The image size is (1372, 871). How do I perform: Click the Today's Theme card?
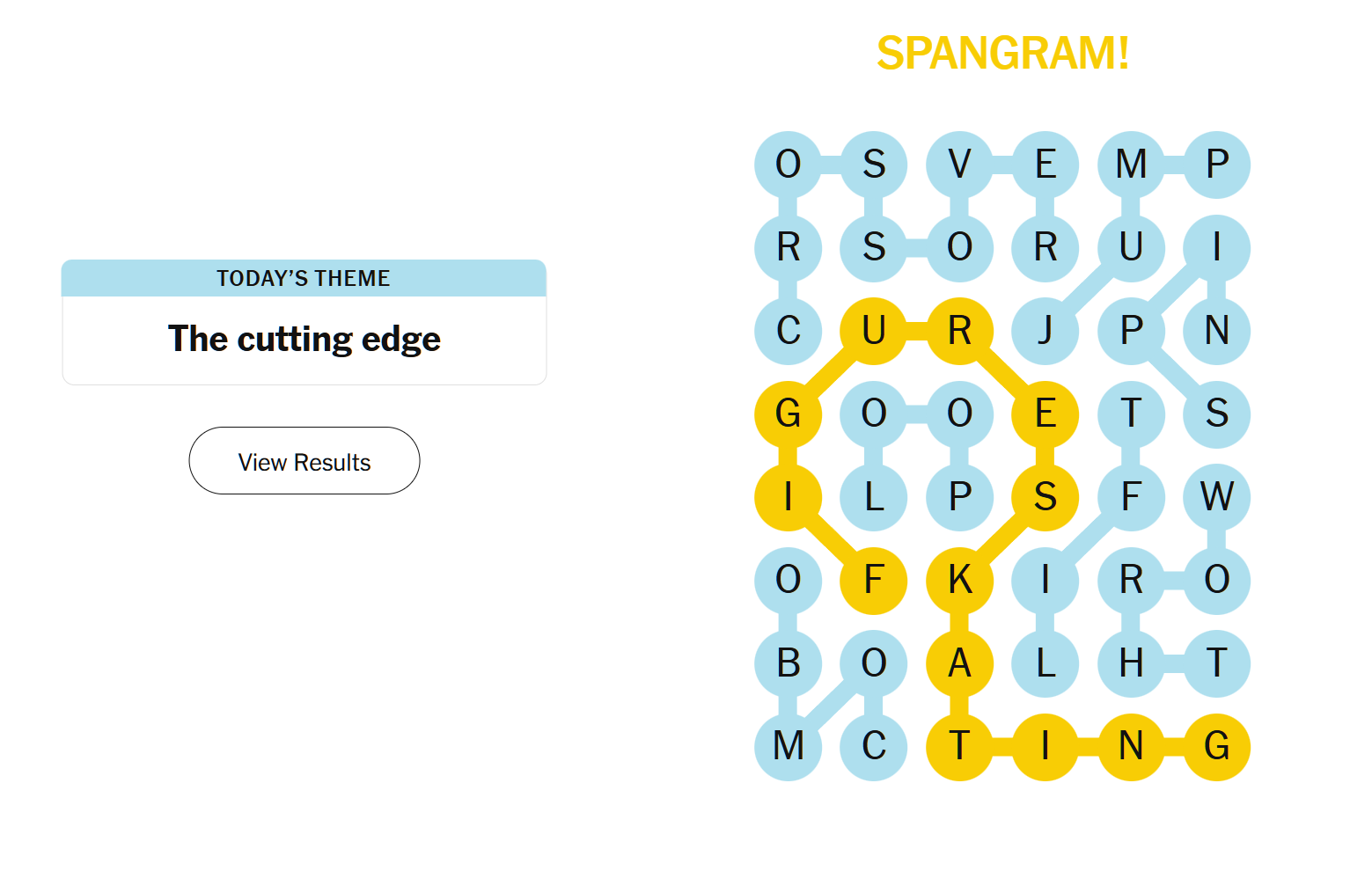point(304,322)
